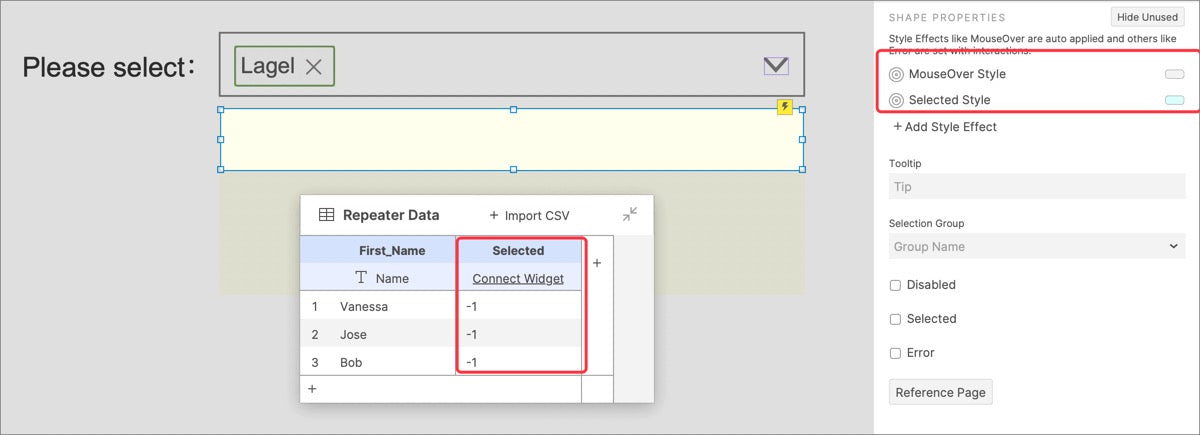Tick the Selected checkbox
Screen dimensions: 1200x435
(895, 319)
